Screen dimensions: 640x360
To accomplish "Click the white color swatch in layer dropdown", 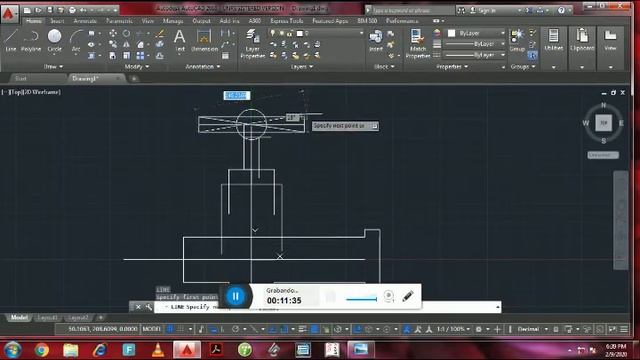I will coord(300,33).
